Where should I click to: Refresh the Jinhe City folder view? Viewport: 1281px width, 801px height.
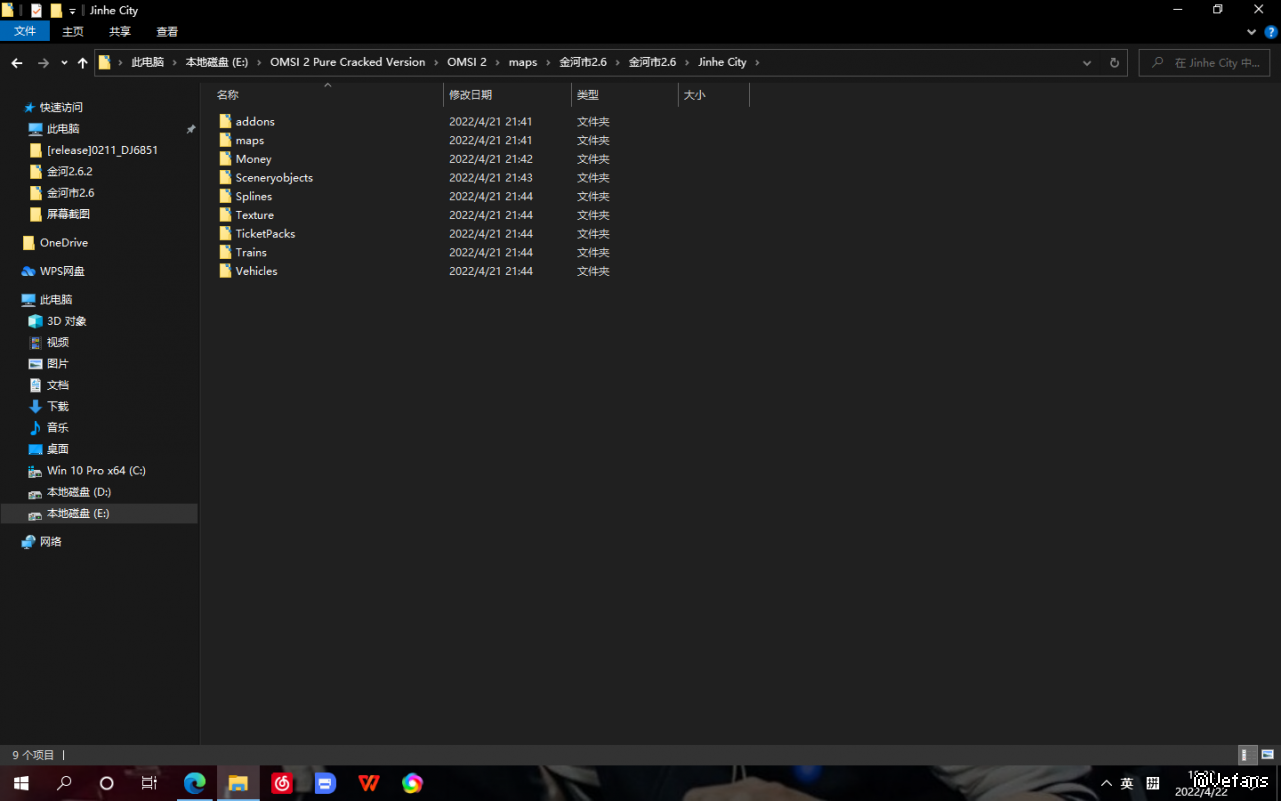click(1114, 63)
